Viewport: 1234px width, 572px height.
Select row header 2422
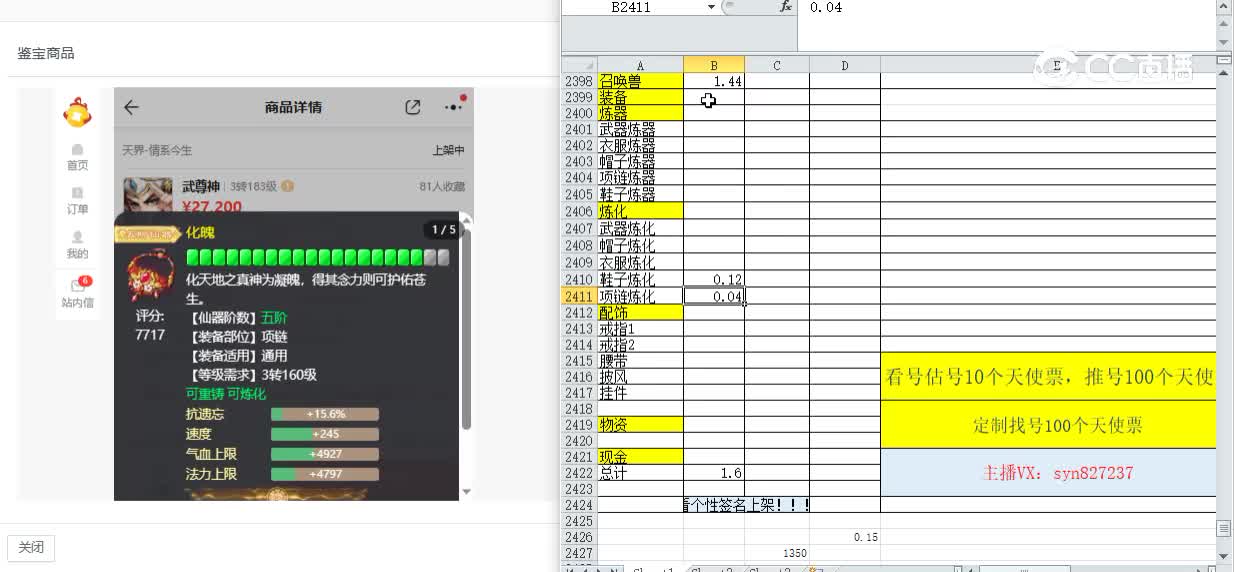coord(579,473)
